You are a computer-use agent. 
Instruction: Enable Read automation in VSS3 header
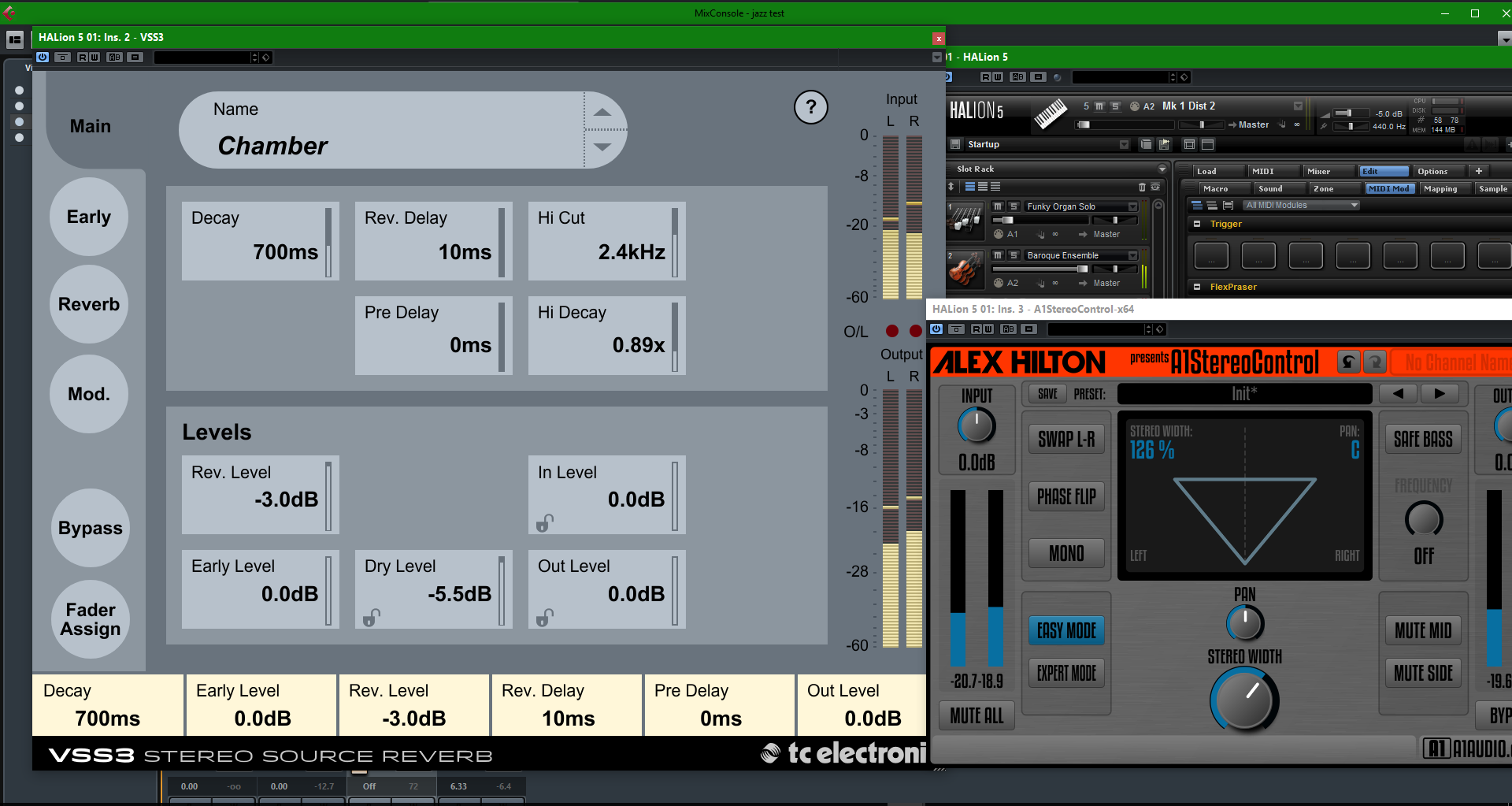(83, 57)
